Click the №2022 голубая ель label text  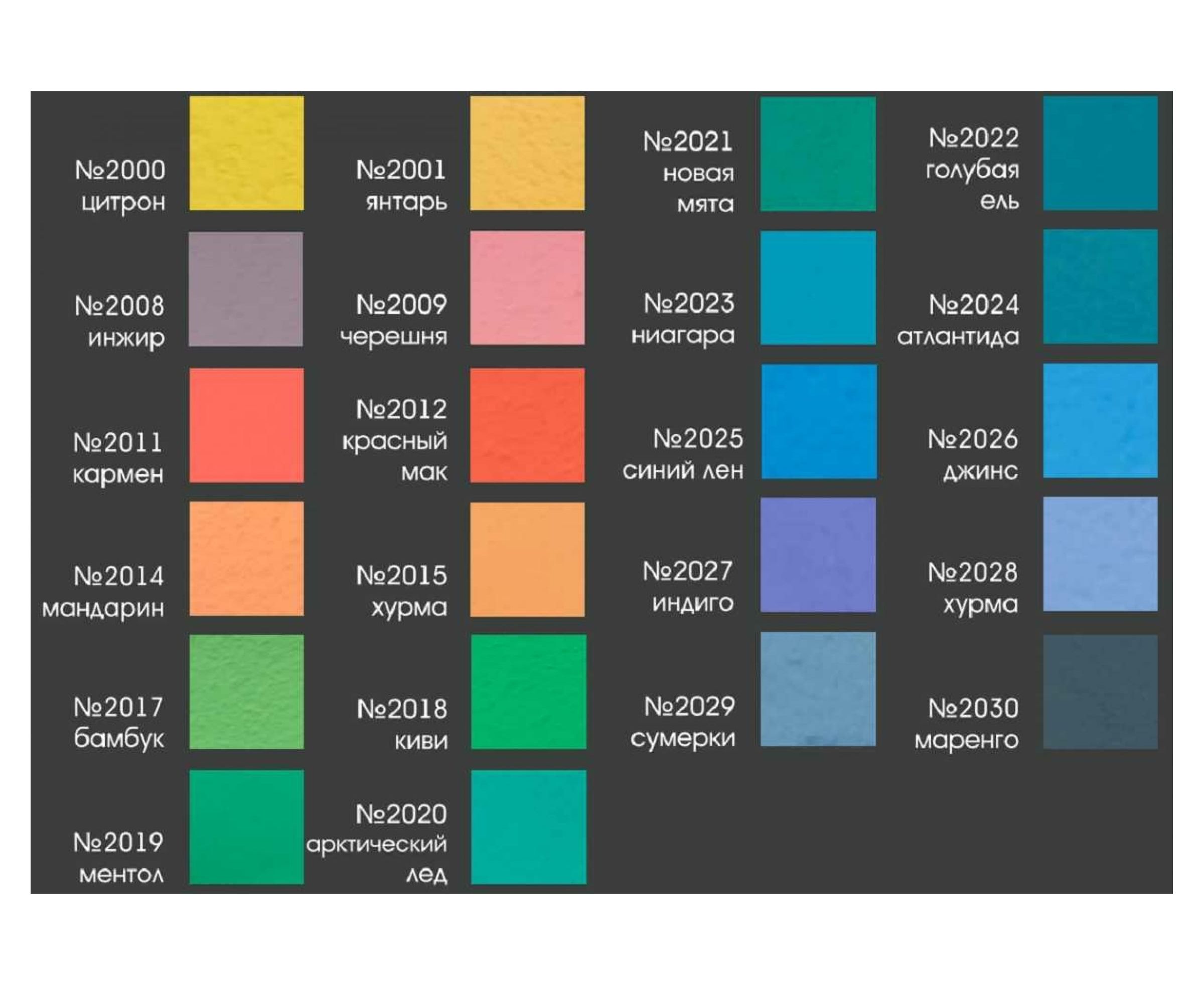tap(972, 169)
